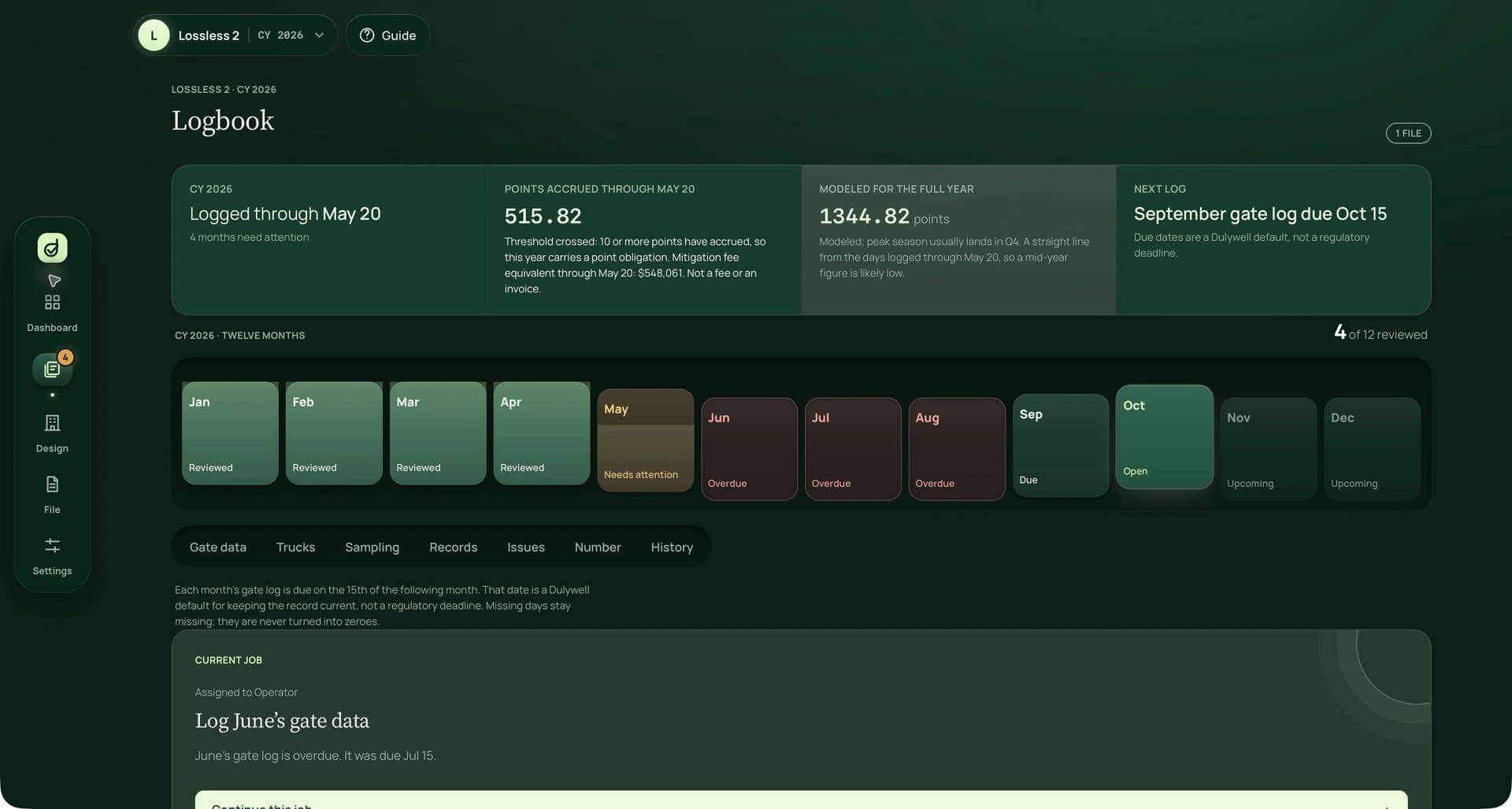Select the Oct Open month card
The height and width of the screenshot is (809, 1512).
point(1165,437)
